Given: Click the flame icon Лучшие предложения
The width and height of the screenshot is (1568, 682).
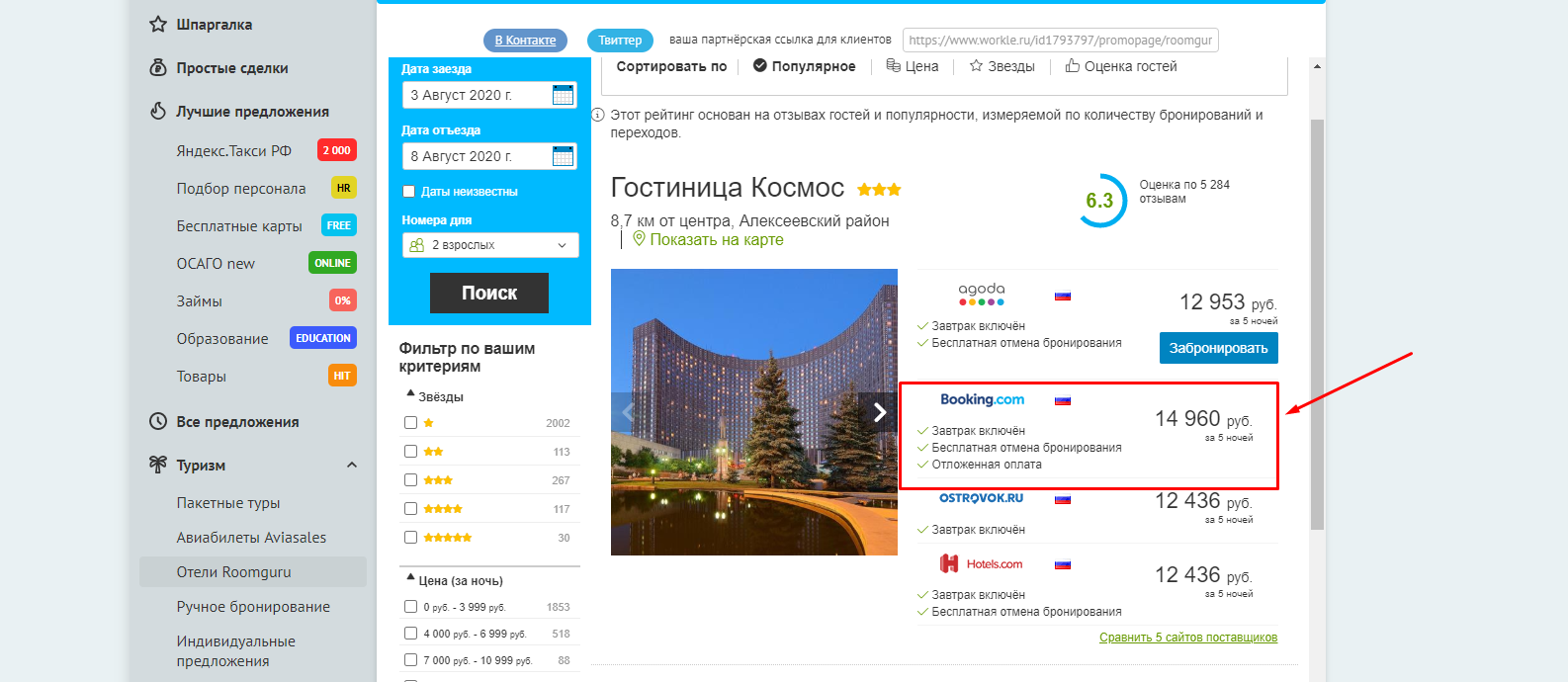Looking at the screenshot, I should click(x=157, y=111).
